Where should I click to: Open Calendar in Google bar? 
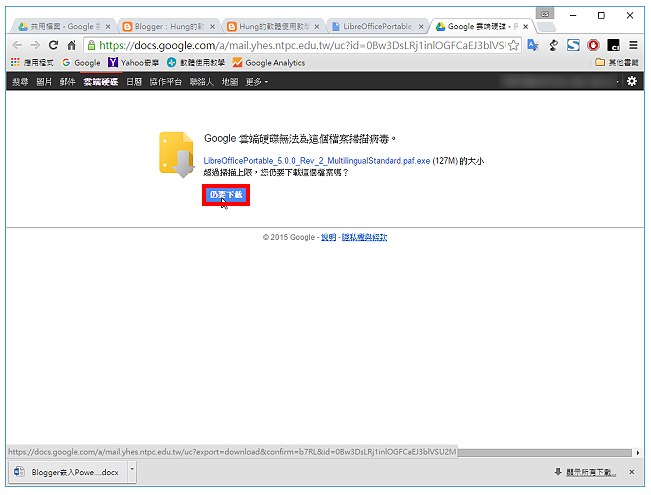[x=134, y=82]
